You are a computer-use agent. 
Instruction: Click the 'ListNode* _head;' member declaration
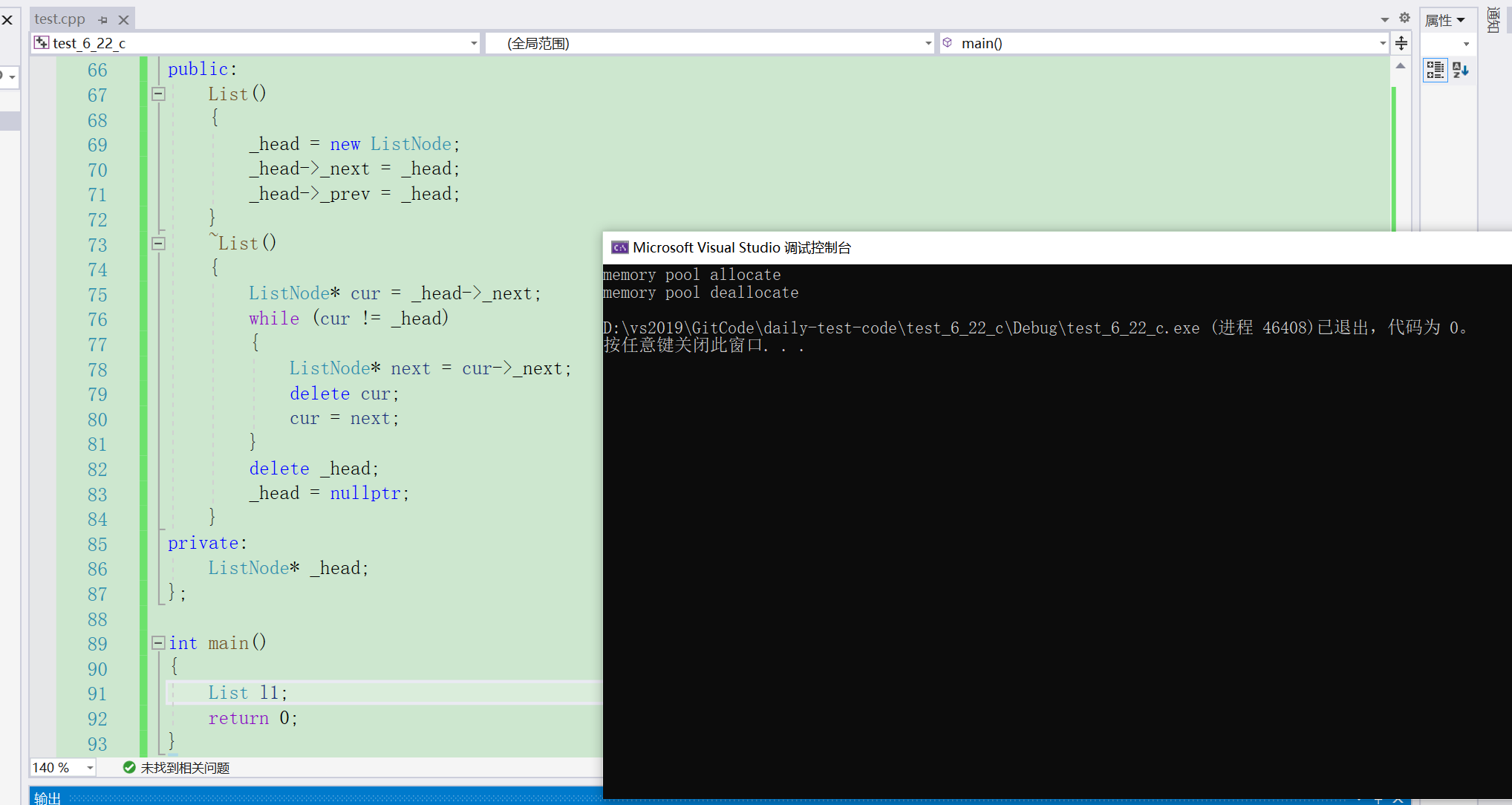(288, 568)
